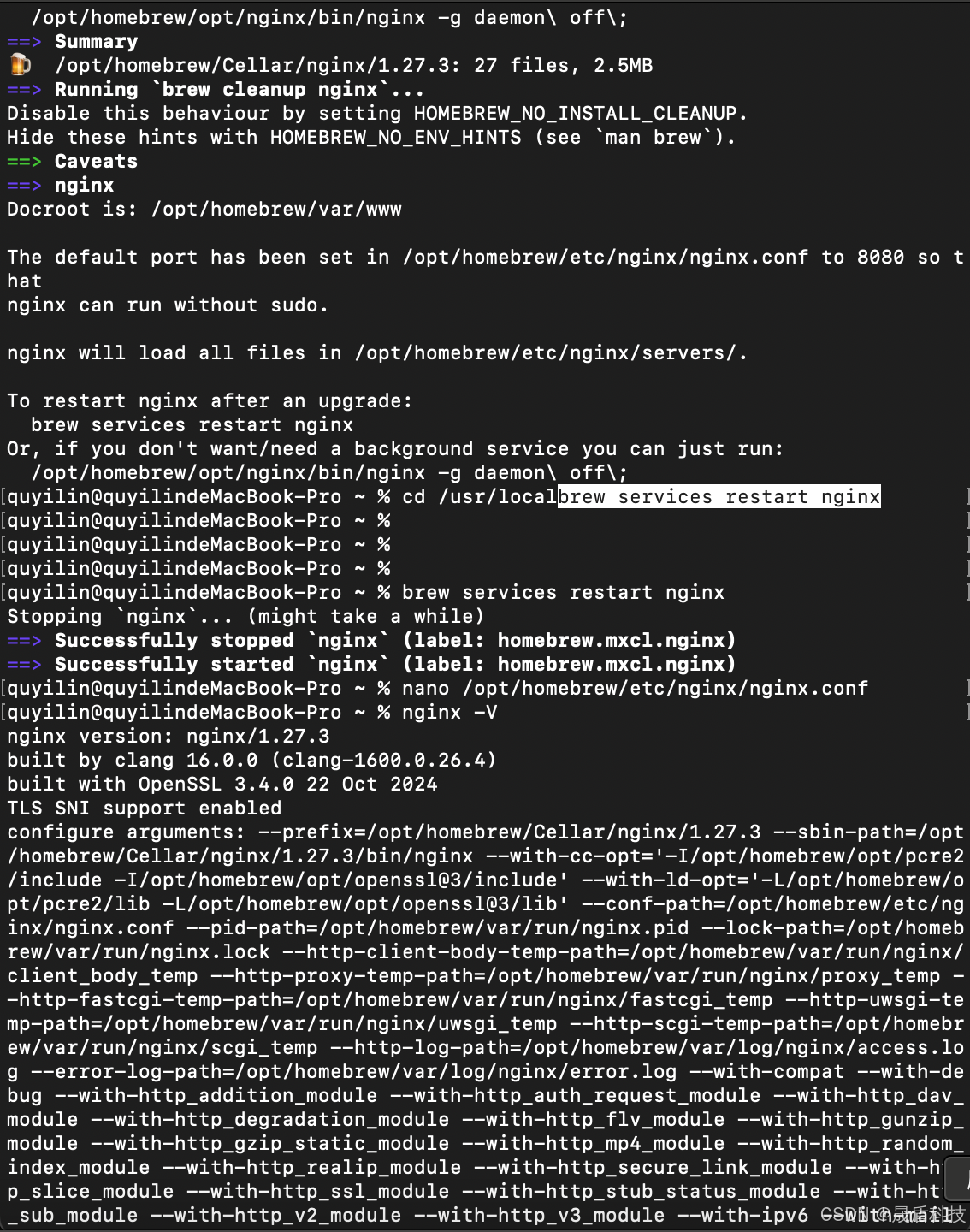This screenshot has width=970, height=1232.
Task: Click the nginx version 1.27.3 line
Action: click(x=169, y=737)
